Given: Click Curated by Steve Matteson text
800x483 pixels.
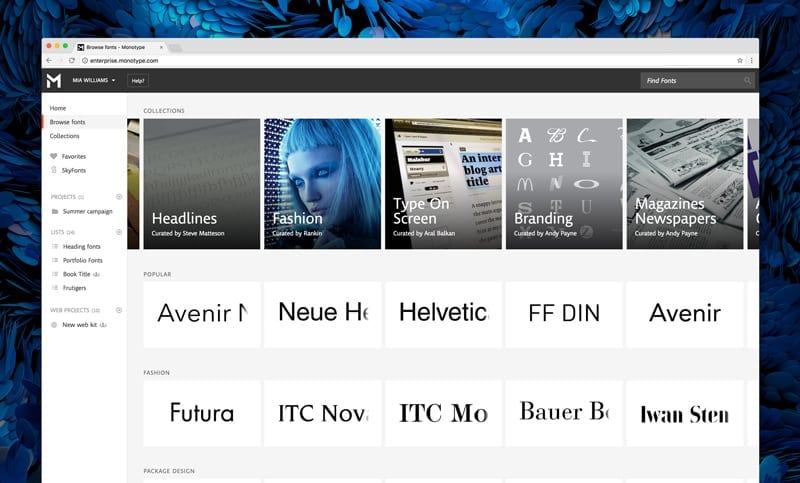Looking at the screenshot, I should 188,234.
